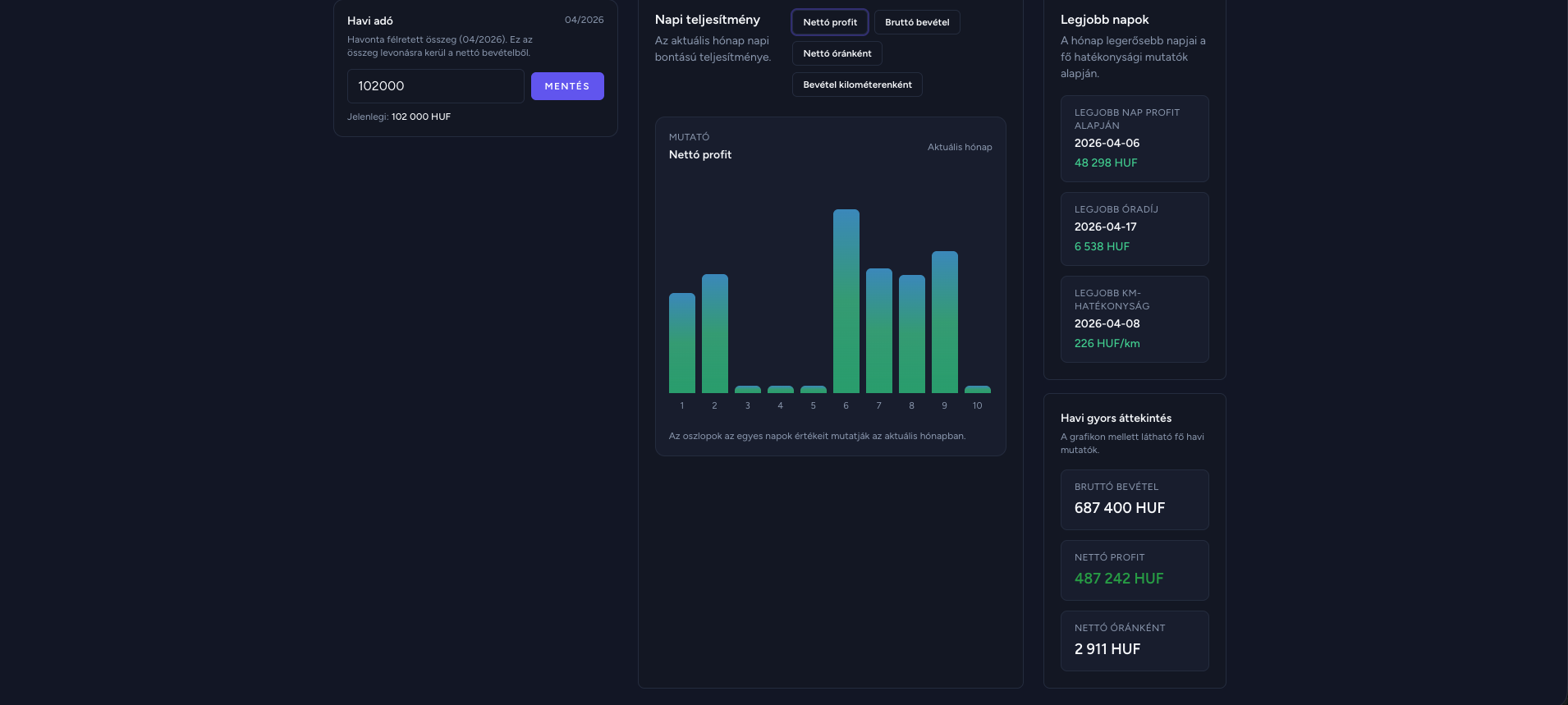Click the 'MUTATÓ' label in chart
This screenshot has width=1568, height=705.
coord(689,137)
